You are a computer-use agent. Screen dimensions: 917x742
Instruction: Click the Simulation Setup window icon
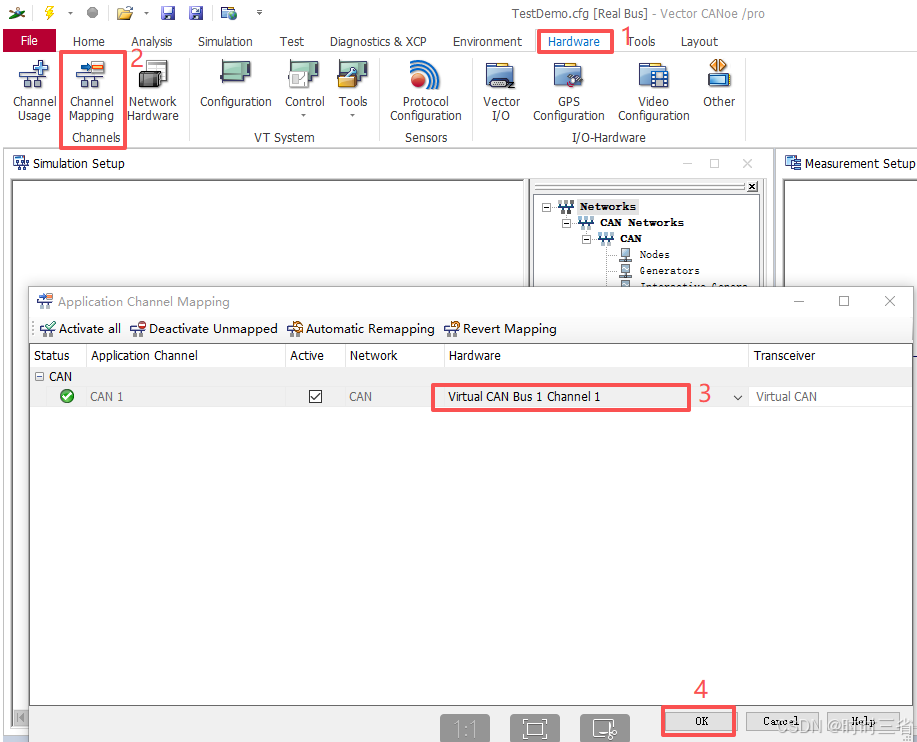[x=21, y=163]
